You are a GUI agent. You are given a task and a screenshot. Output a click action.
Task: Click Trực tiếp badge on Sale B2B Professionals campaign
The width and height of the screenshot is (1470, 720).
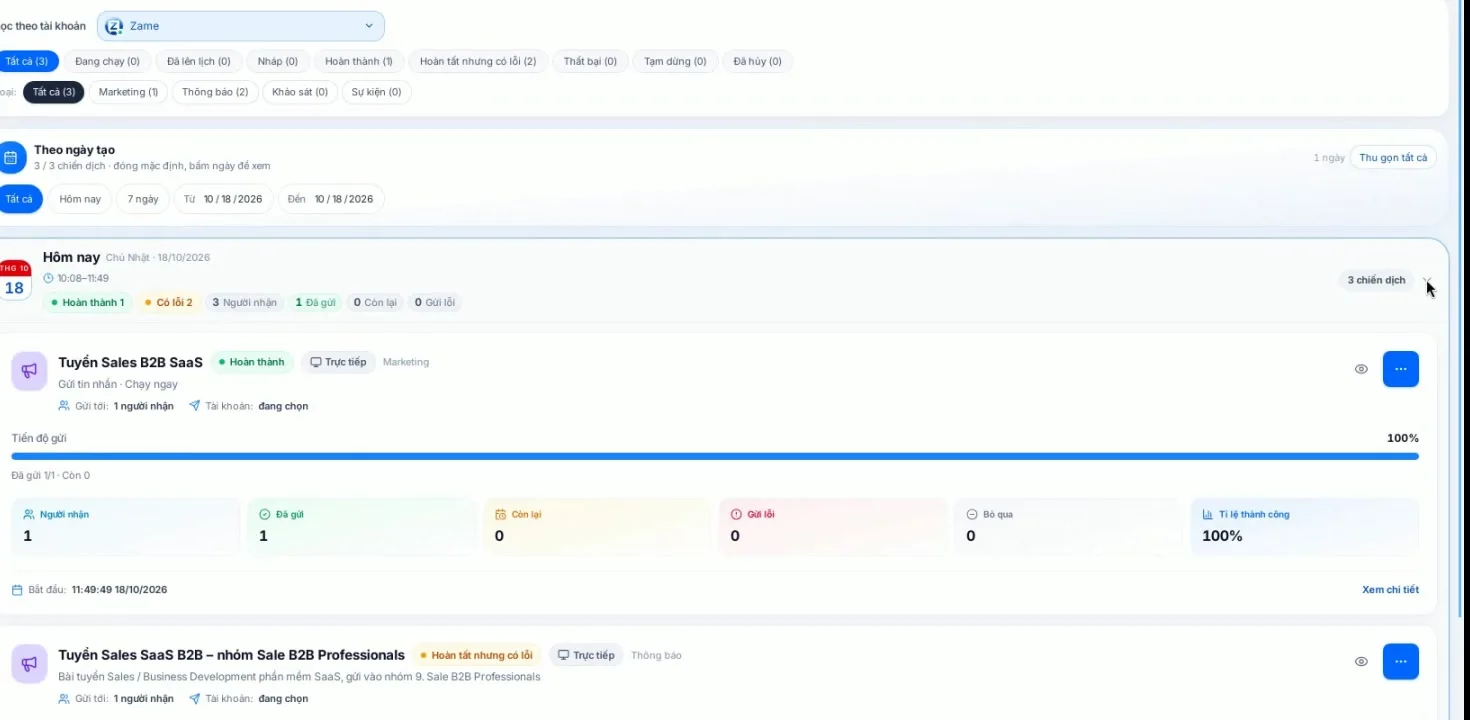point(586,655)
